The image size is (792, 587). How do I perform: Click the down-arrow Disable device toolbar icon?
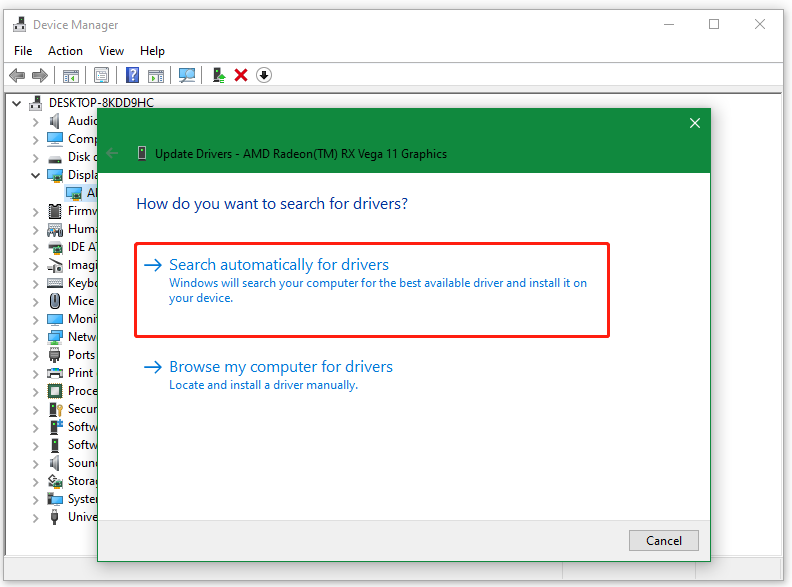(264, 75)
